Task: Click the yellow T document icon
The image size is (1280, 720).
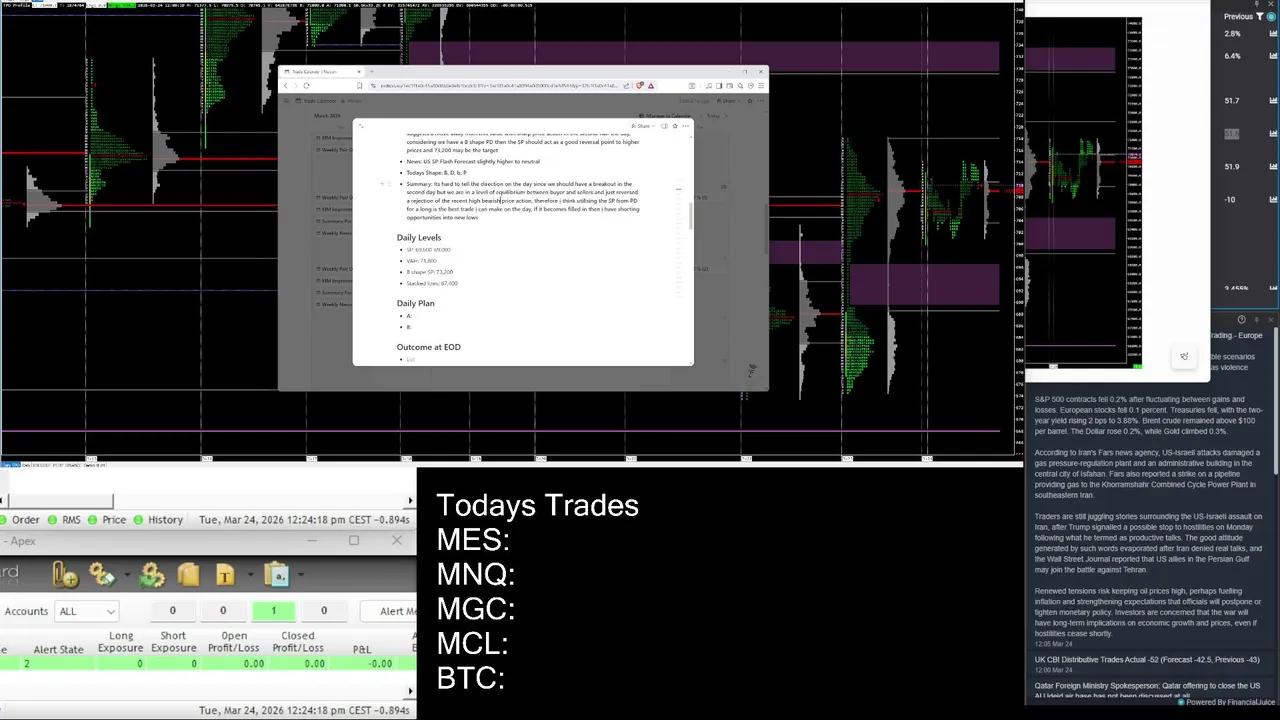Action: 224,575
